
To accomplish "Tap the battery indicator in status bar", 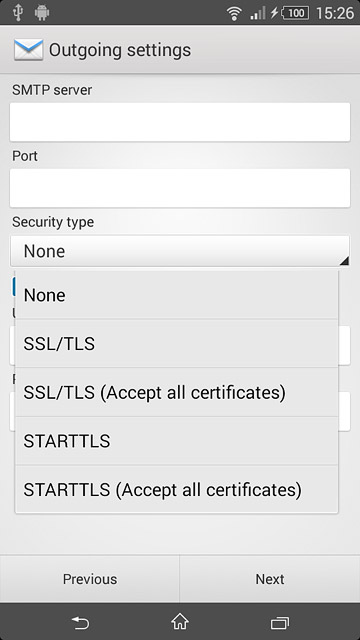I will (296, 13).
